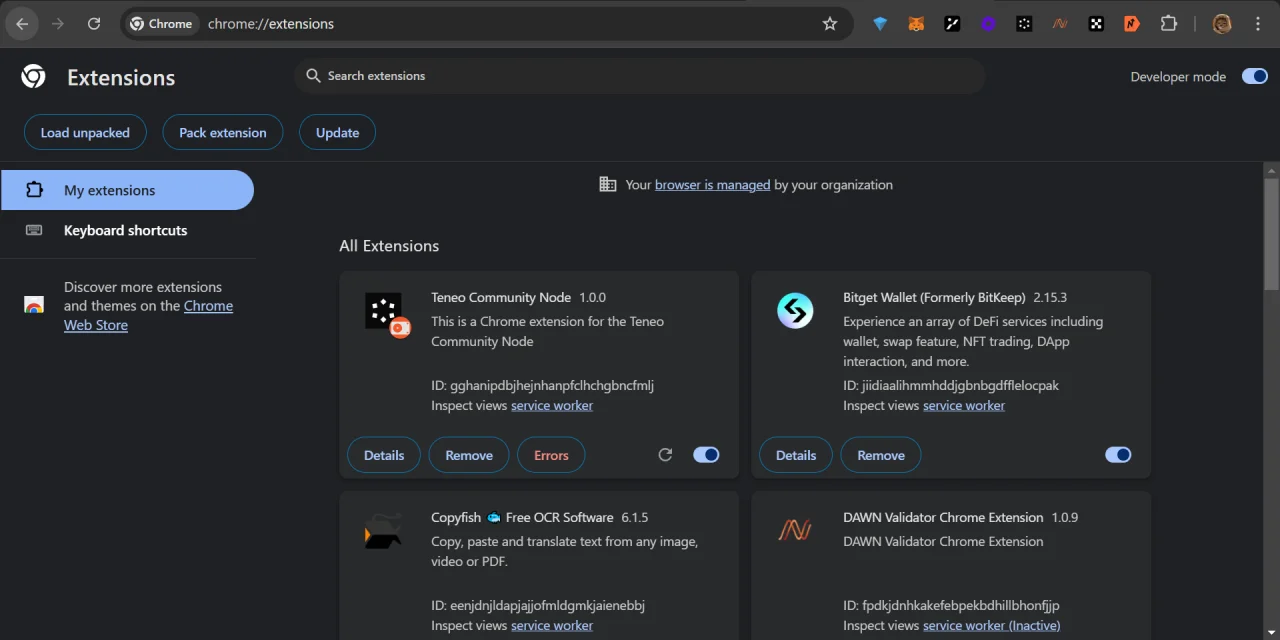Go back to the previous page
1280x640 pixels.
point(22,24)
